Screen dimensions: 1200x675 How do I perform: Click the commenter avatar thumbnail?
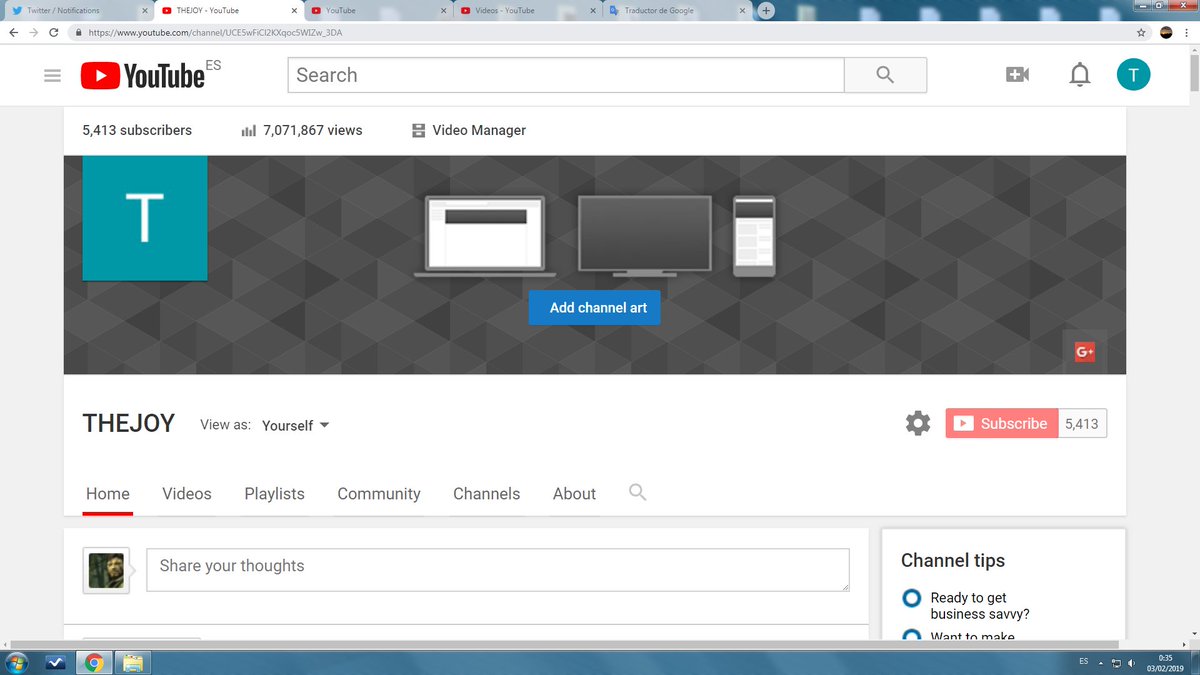(x=106, y=570)
